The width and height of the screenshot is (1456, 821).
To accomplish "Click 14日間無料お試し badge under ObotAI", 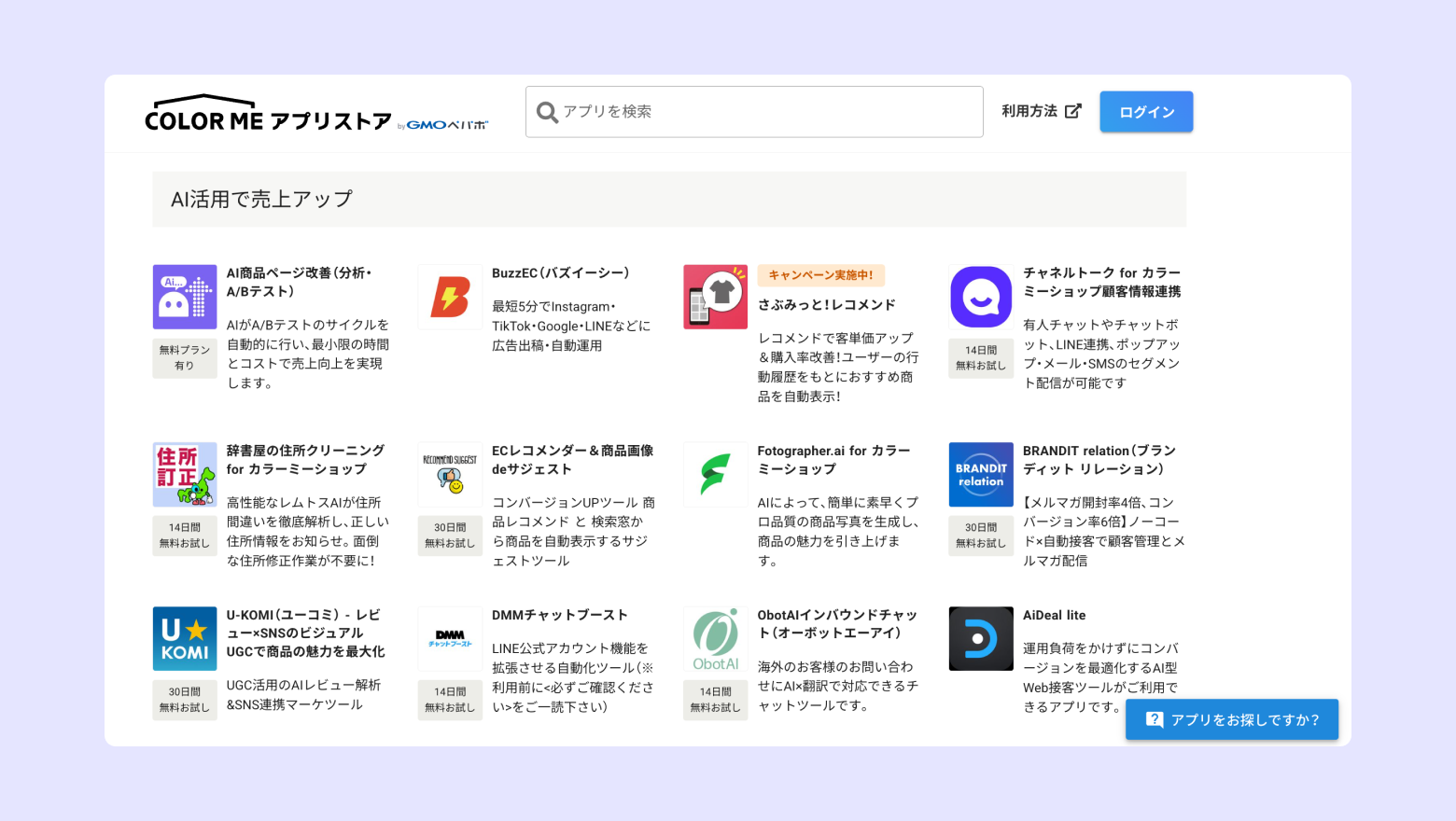I will coord(716,700).
